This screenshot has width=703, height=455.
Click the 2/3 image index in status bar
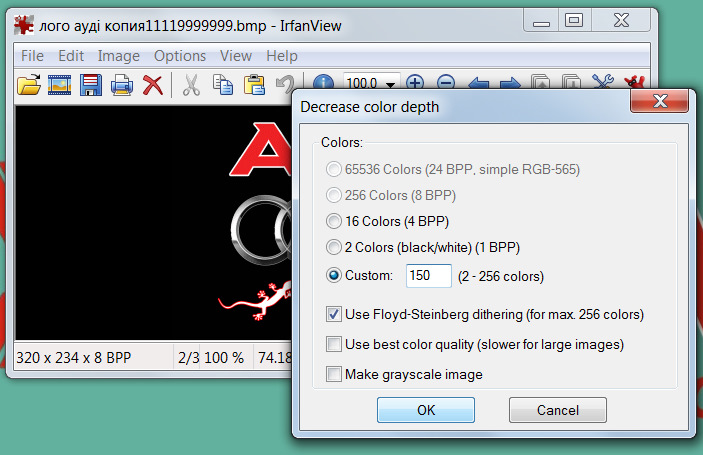click(188, 357)
